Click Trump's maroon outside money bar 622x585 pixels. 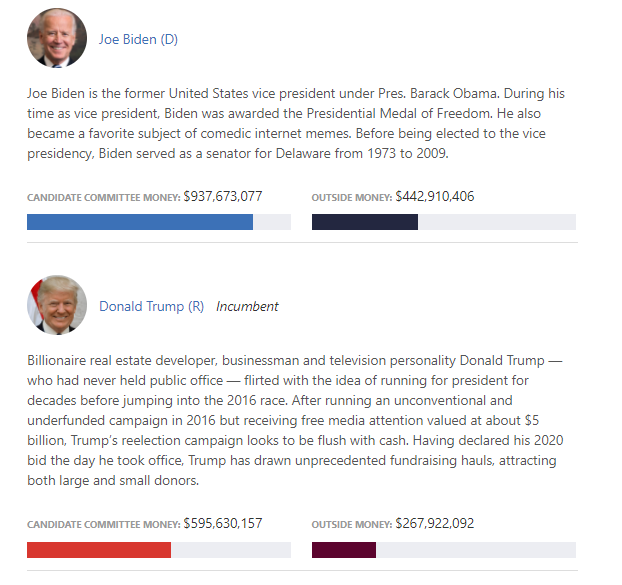click(x=344, y=550)
